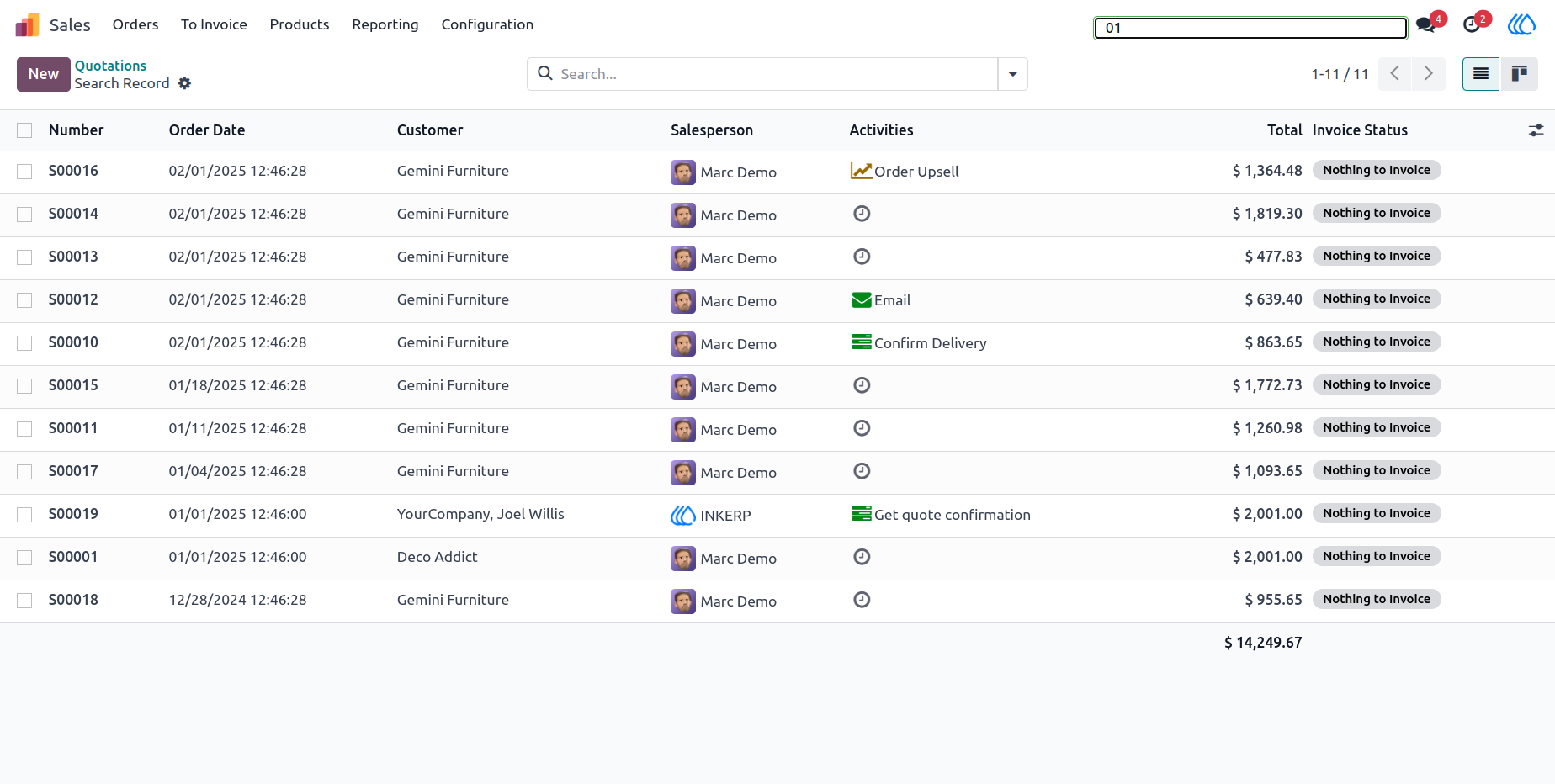Click the magnifier search icon
Screen dimensions: 1555x784
pyautogui.click(x=545, y=73)
